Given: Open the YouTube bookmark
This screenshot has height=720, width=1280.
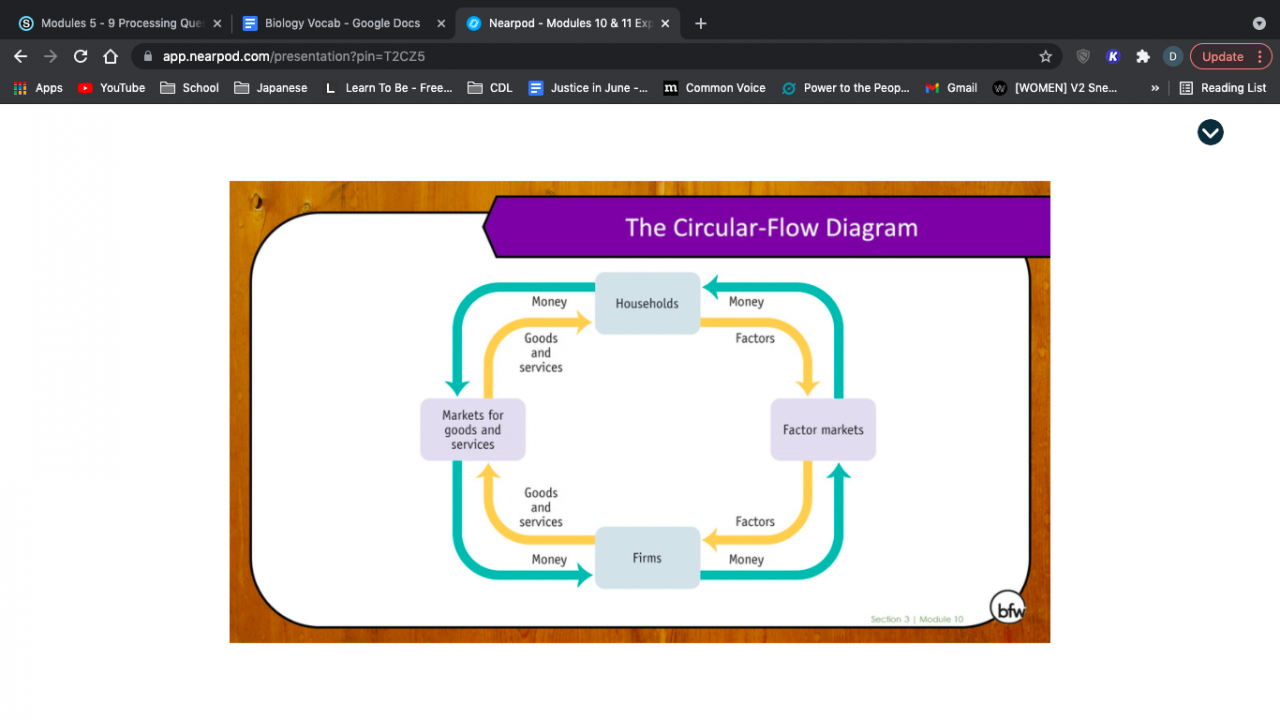Looking at the screenshot, I should [x=111, y=88].
